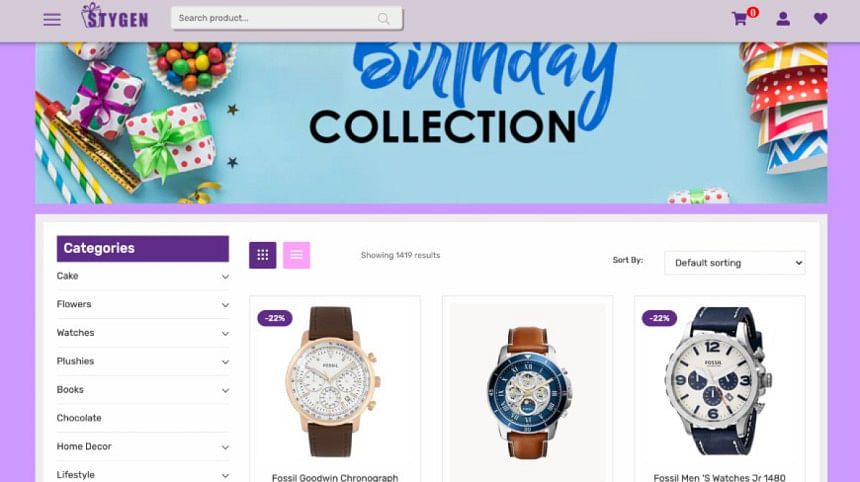Open the user account icon
The image size is (860, 482).
783,19
